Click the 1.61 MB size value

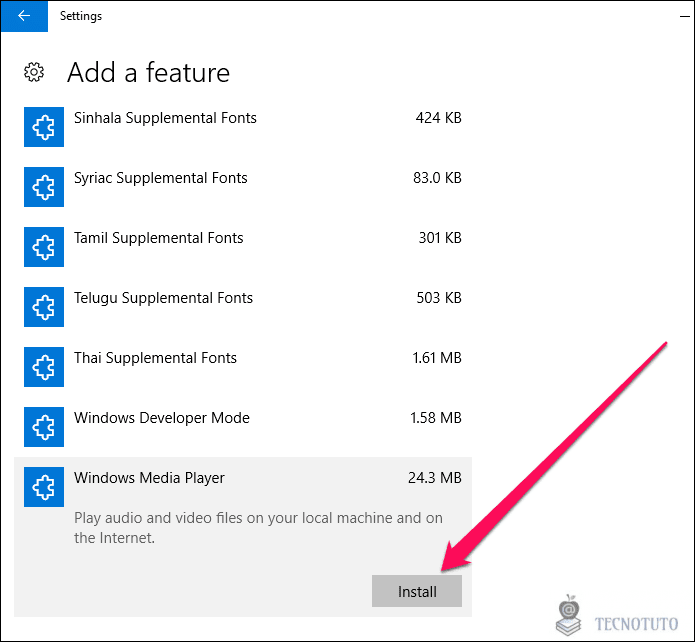click(437, 358)
